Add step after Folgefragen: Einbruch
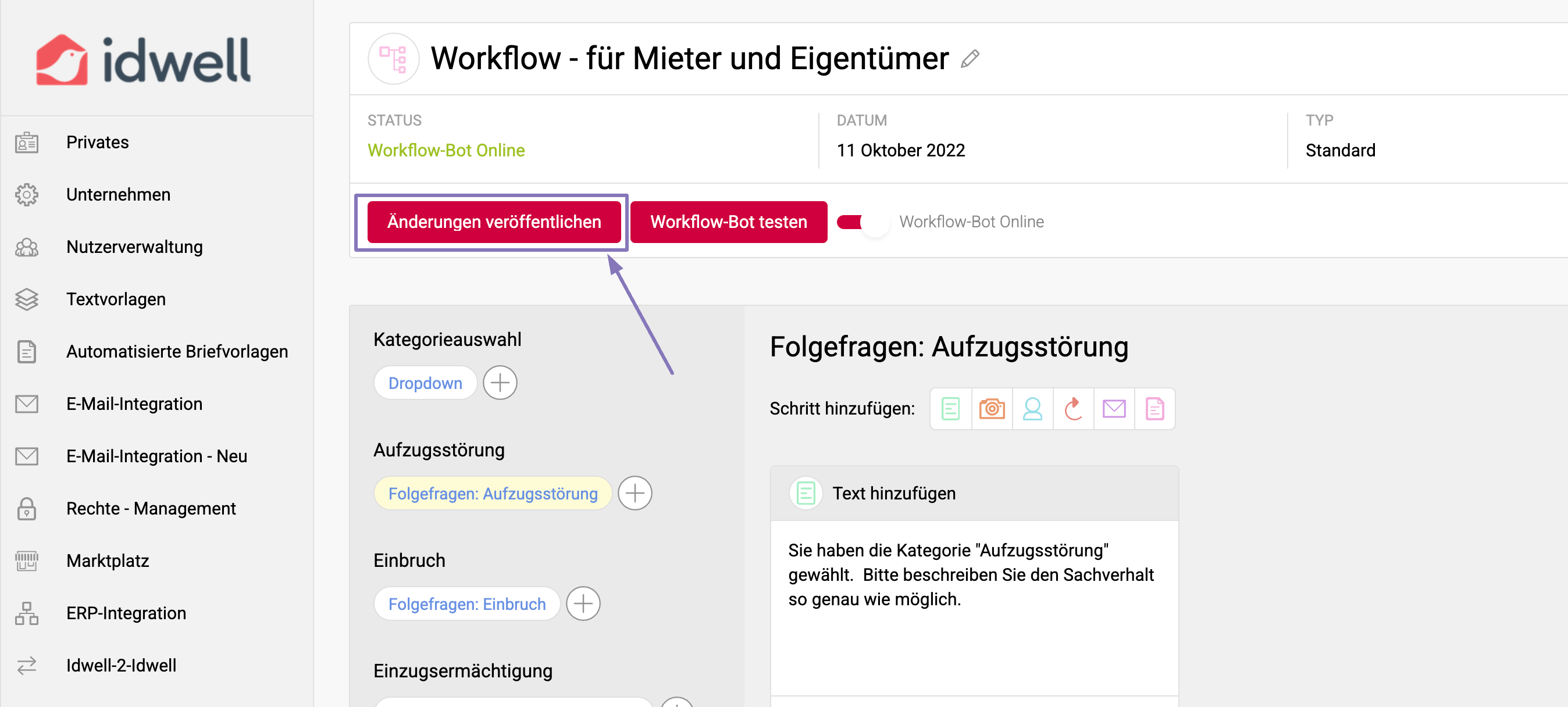The width and height of the screenshot is (1568, 707). 583,604
